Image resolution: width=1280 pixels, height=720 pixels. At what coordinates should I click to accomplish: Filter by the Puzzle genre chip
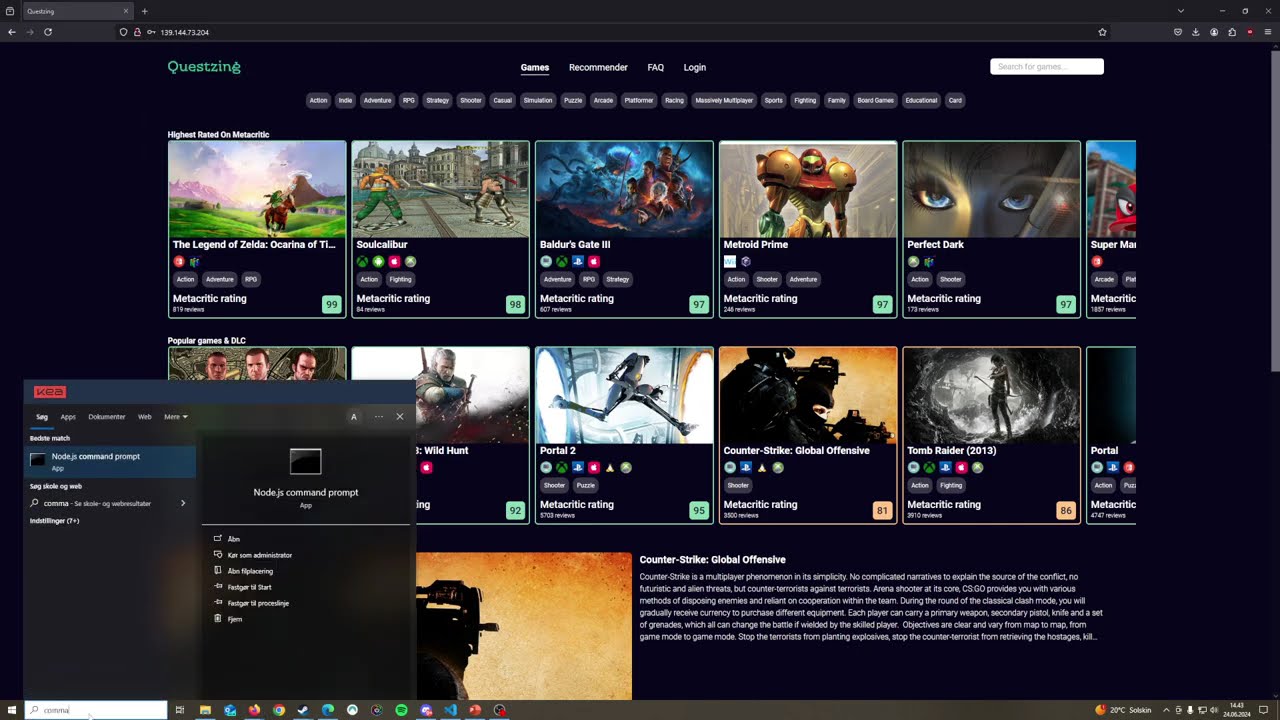click(x=573, y=100)
